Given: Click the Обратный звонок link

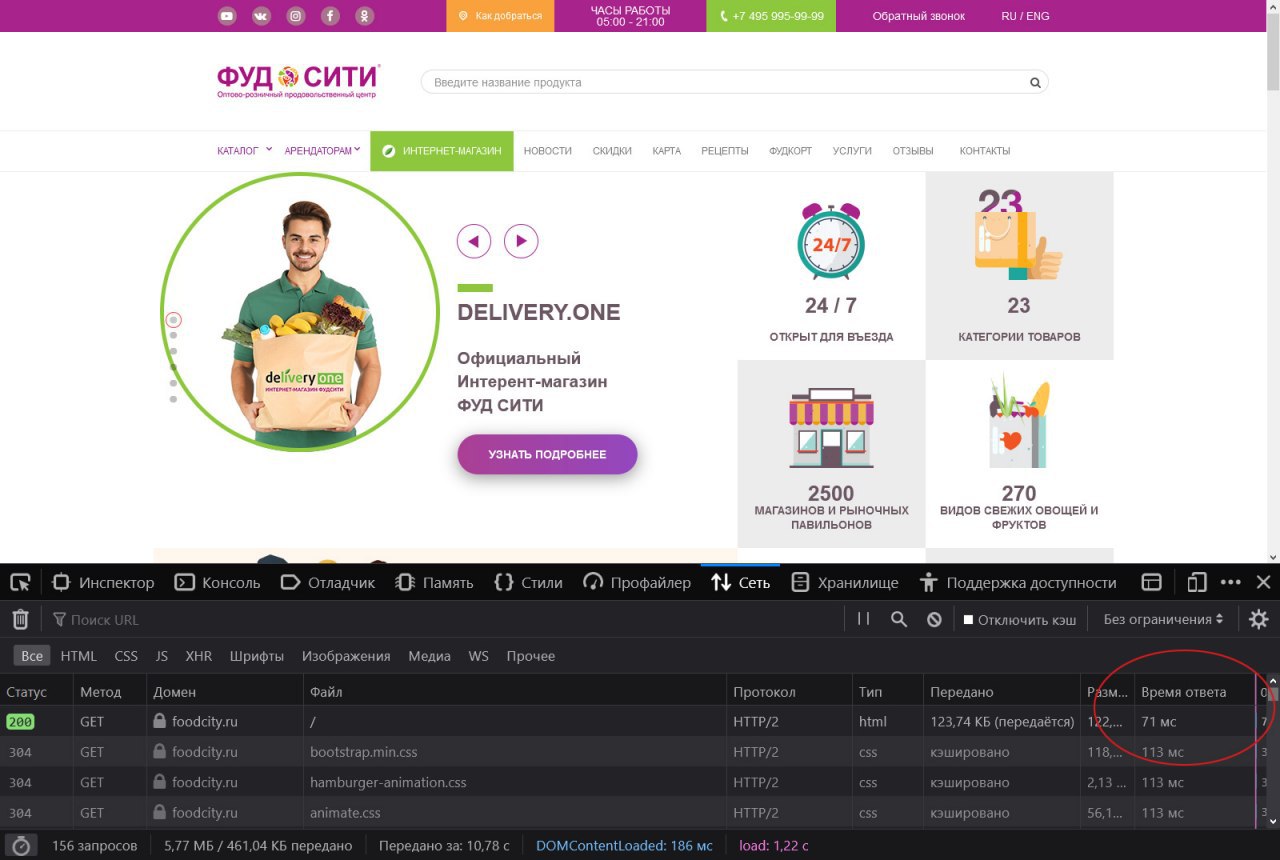Looking at the screenshot, I should [919, 16].
